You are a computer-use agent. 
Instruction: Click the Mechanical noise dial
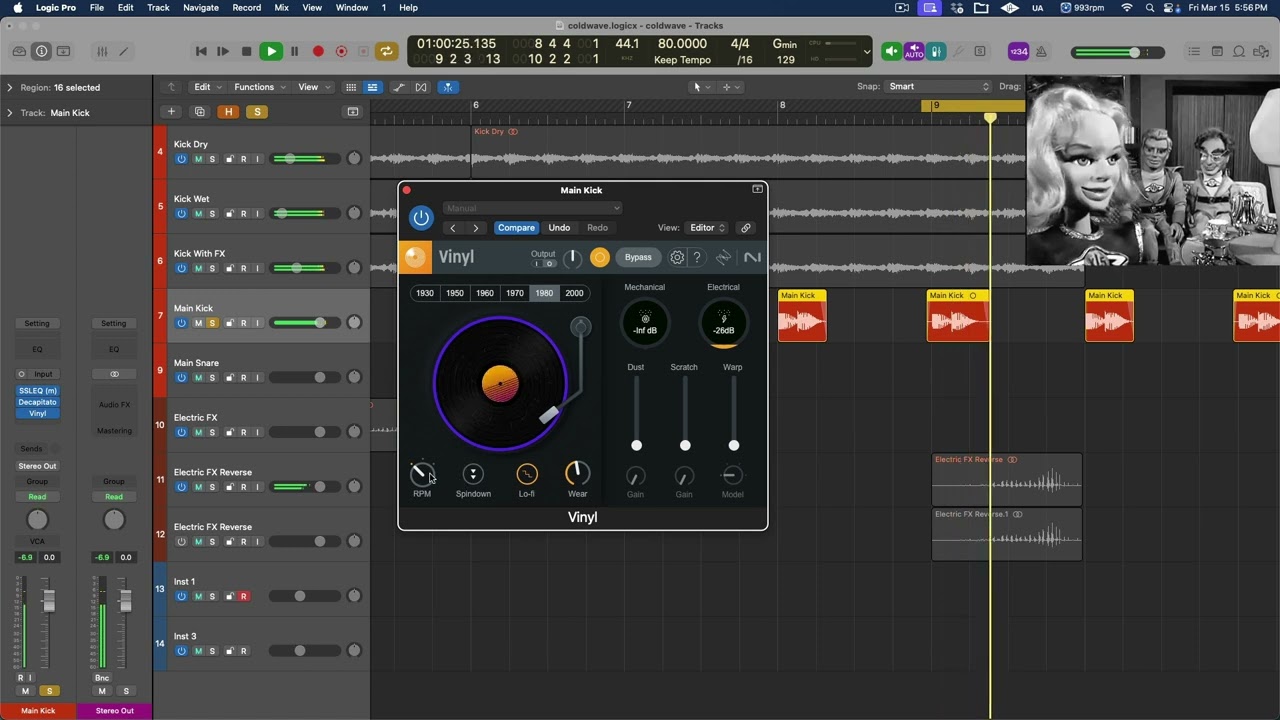pos(645,324)
